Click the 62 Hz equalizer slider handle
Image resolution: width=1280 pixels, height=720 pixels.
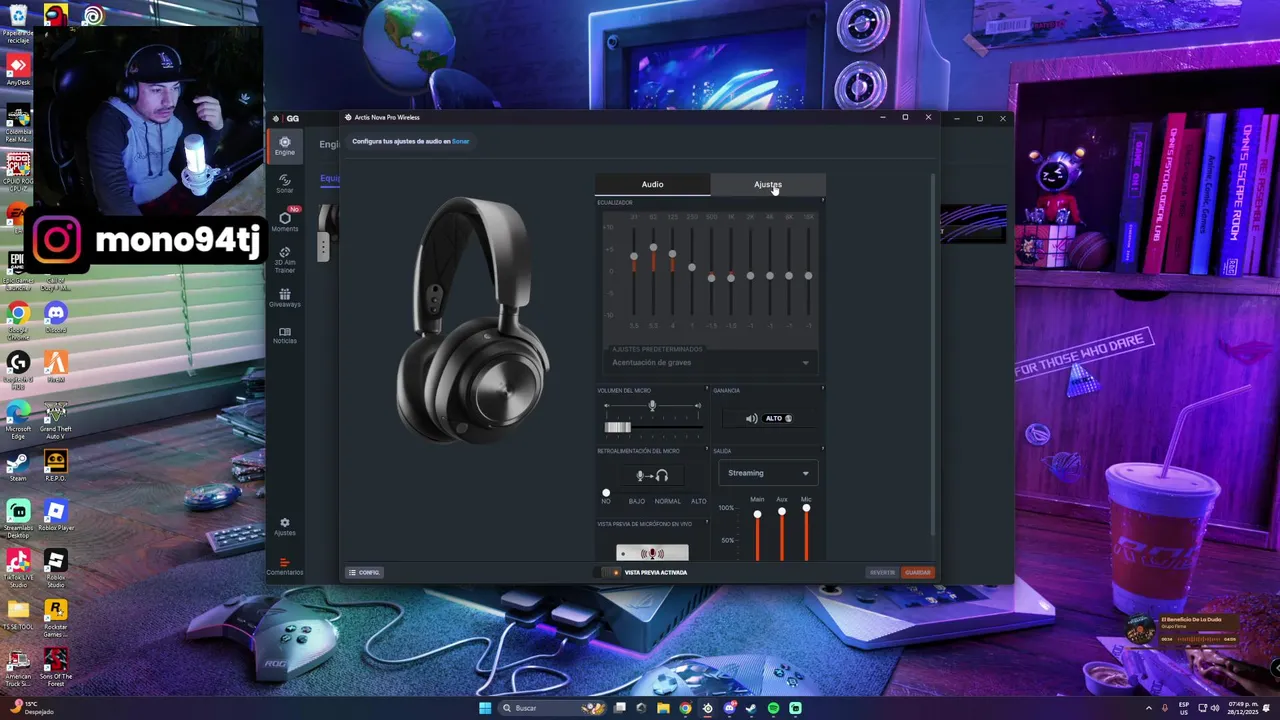653,247
